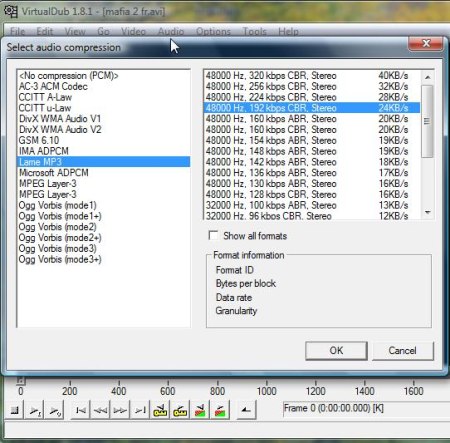Choose Ogg Vorbis (mode3) codec

click(103, 248)
